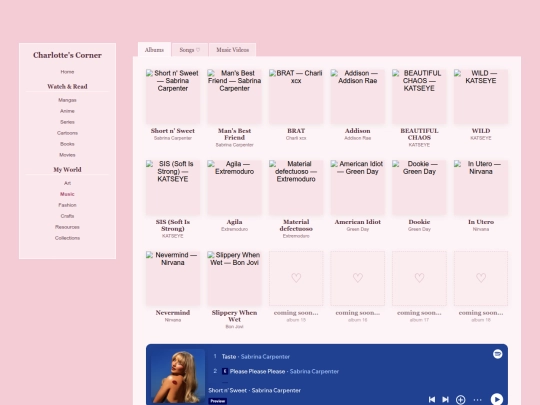The height and width of the screenshot is (405, 540).
Task: Open Material defectuoso album cover
Action: coord(296,187)
